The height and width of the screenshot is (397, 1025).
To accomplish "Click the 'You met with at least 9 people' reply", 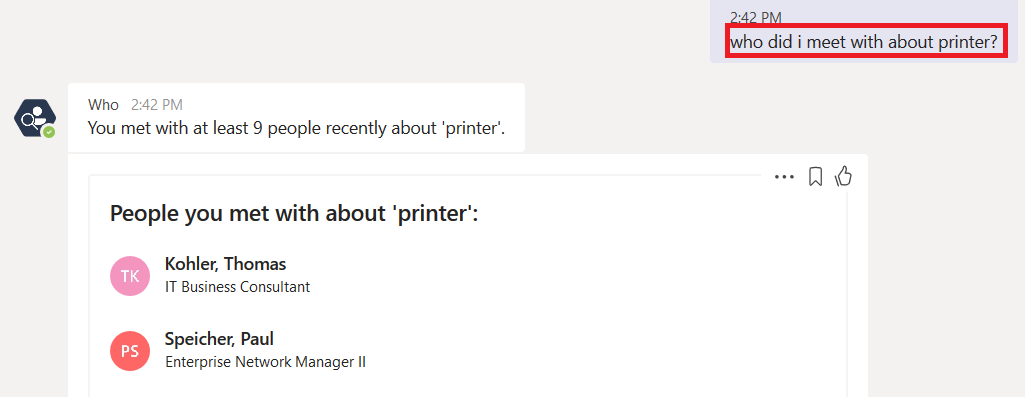I will point(297,128).
